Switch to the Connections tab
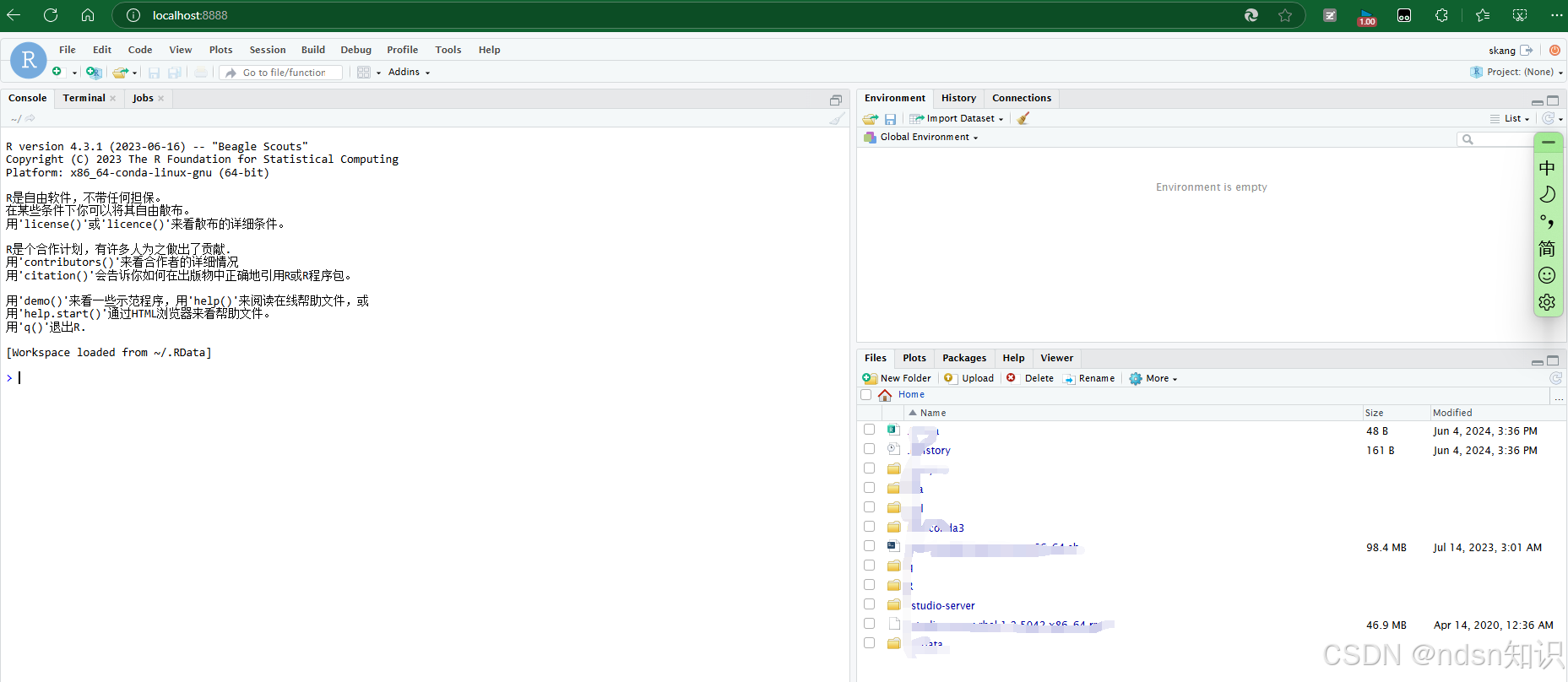1568x682 pixels. pos(1022,98)
